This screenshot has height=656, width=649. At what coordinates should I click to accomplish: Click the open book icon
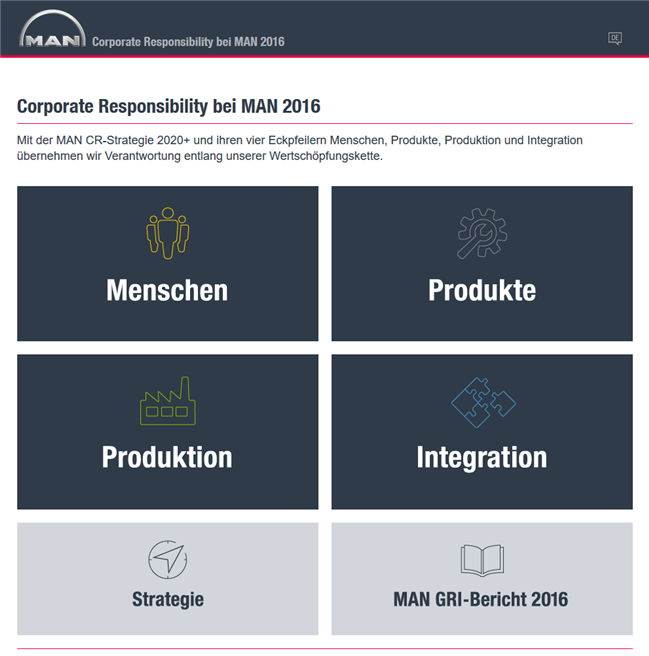coord(481,559)
